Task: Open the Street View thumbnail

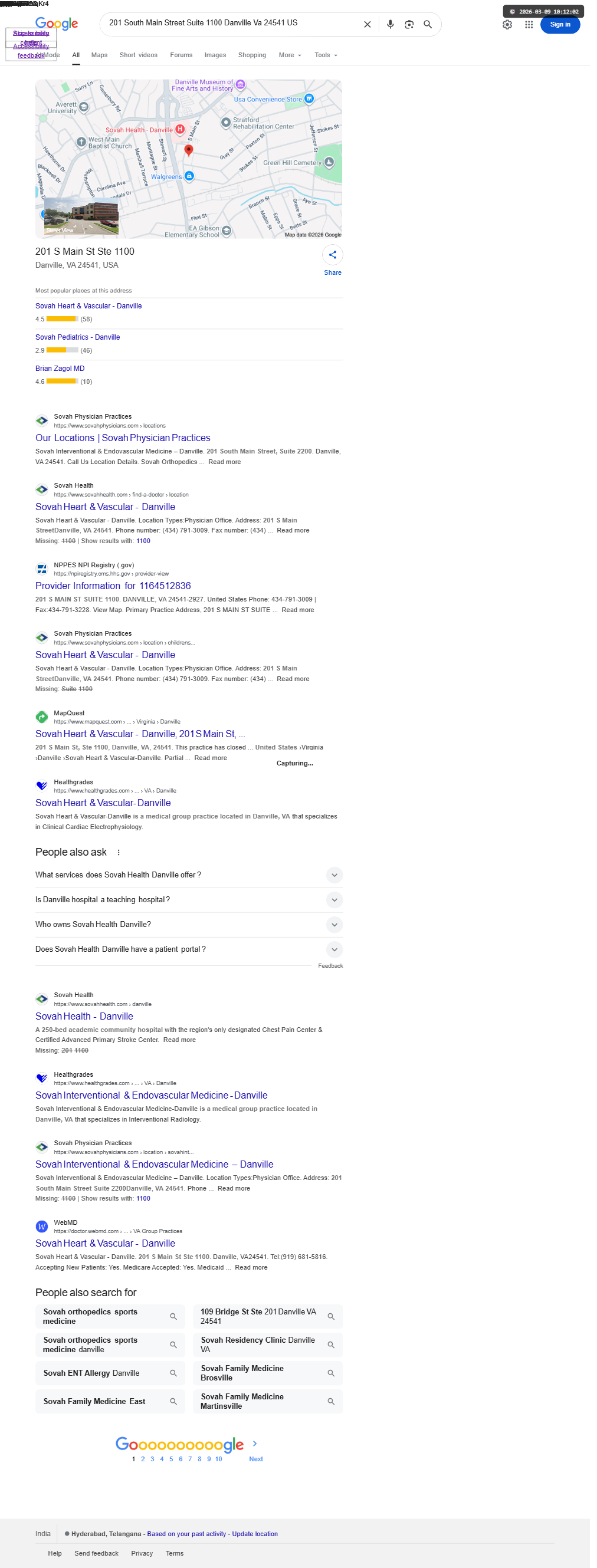Action: pyautogui.click(x=82, y=219)
